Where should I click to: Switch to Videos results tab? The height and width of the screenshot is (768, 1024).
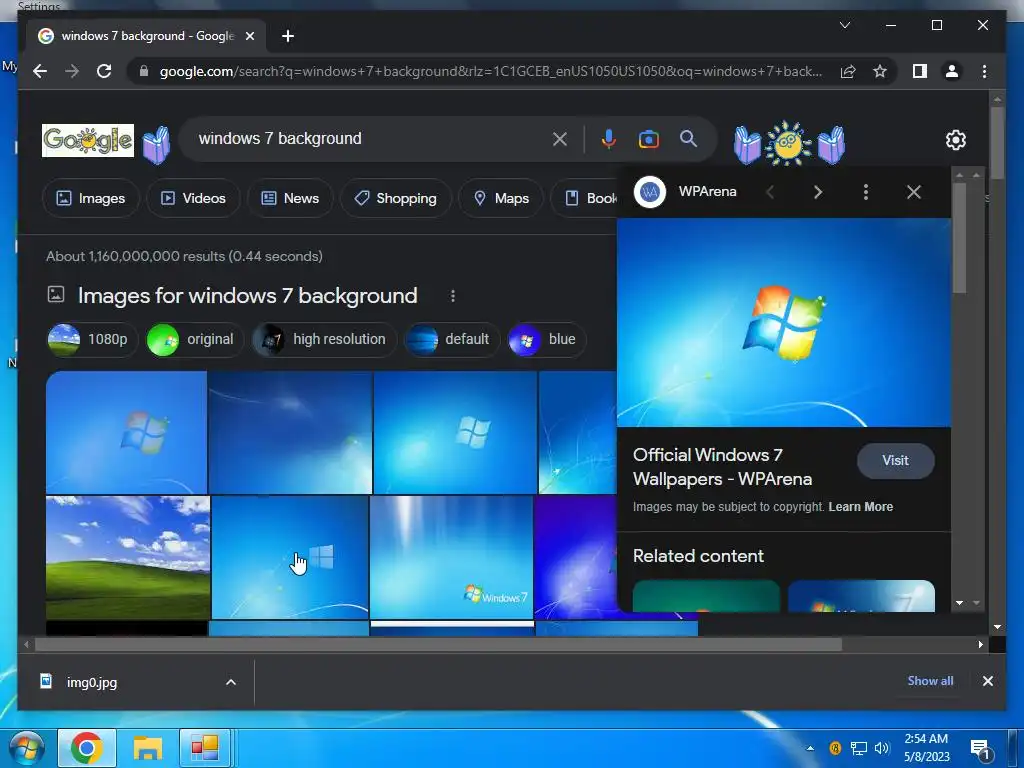click(x=193, y=198)
